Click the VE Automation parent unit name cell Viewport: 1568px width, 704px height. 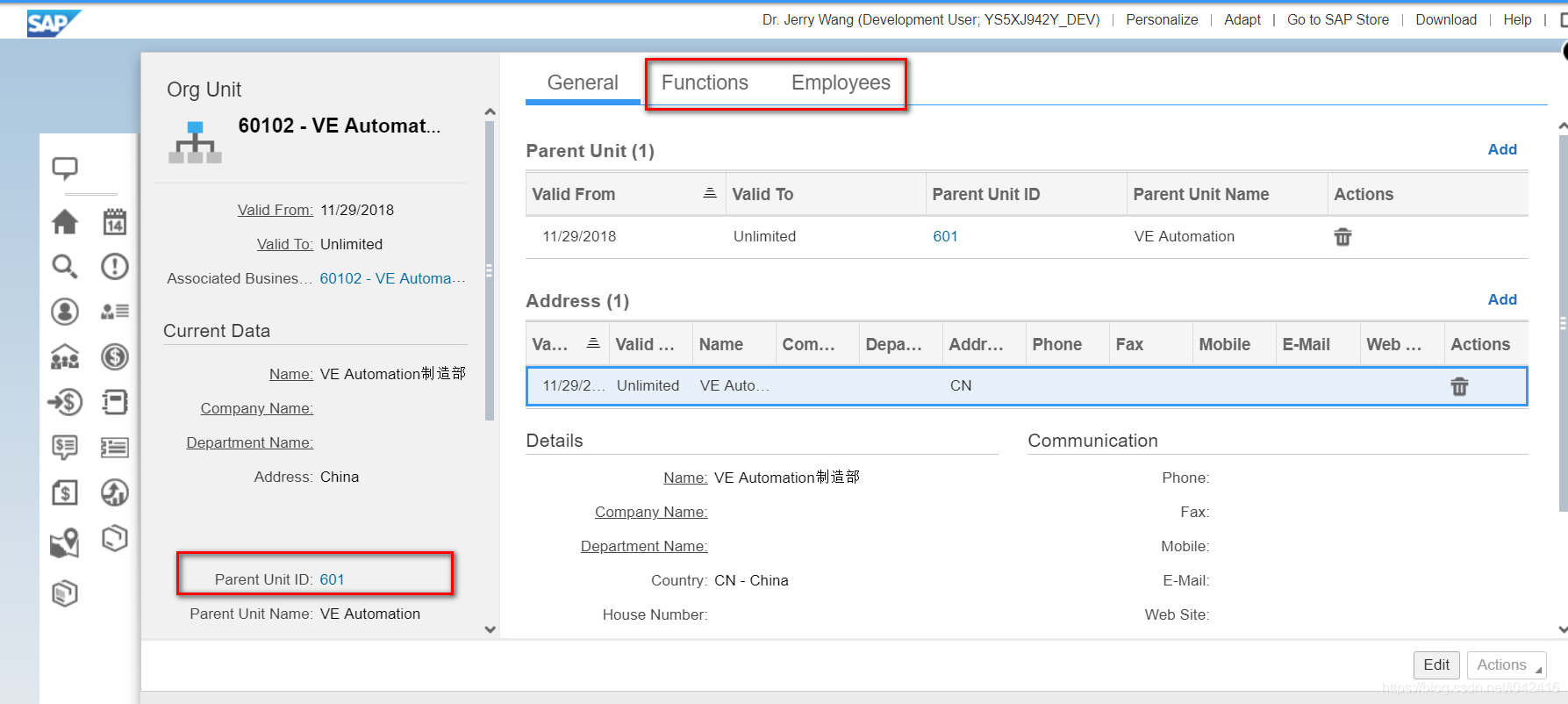coord(1184,236)
